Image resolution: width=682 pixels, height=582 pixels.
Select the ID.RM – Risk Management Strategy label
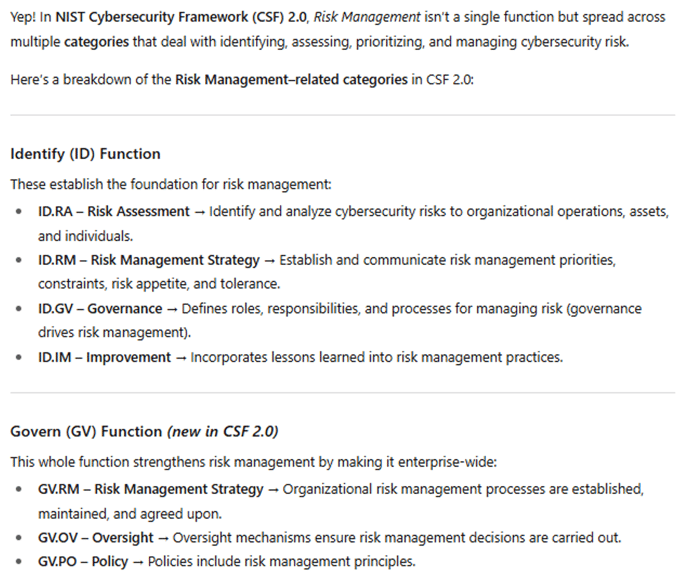[x=149, y=260]
